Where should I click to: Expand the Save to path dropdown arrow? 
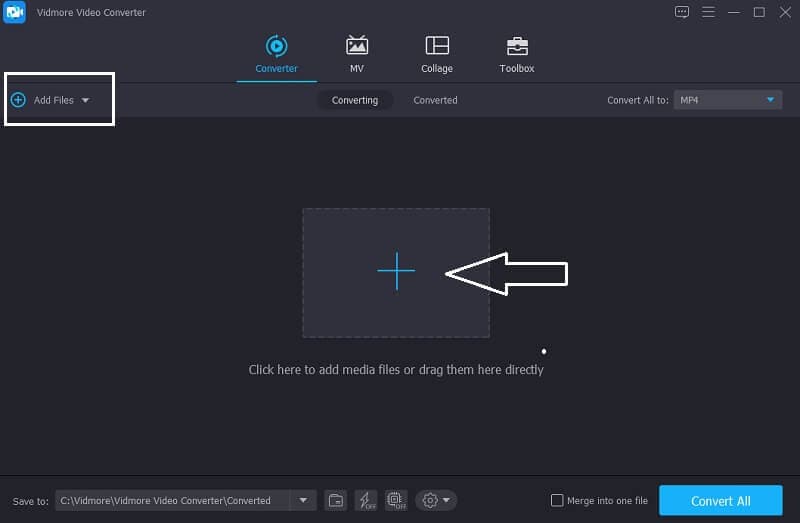[x=304, y=500]
